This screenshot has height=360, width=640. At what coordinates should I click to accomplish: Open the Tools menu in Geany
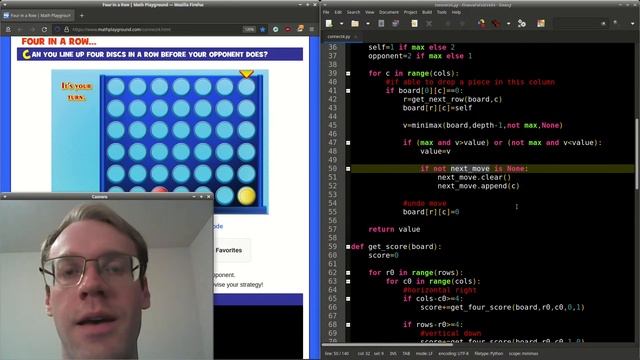441,12
